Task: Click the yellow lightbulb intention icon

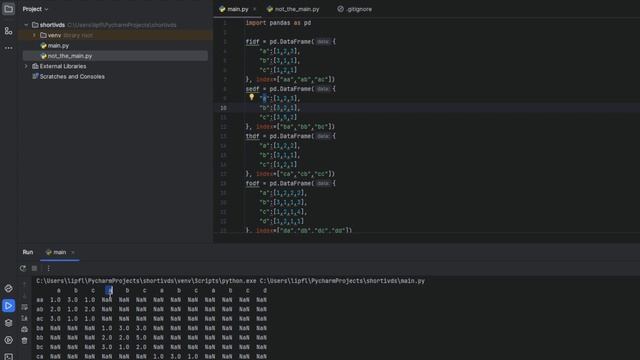Action: 251,97
